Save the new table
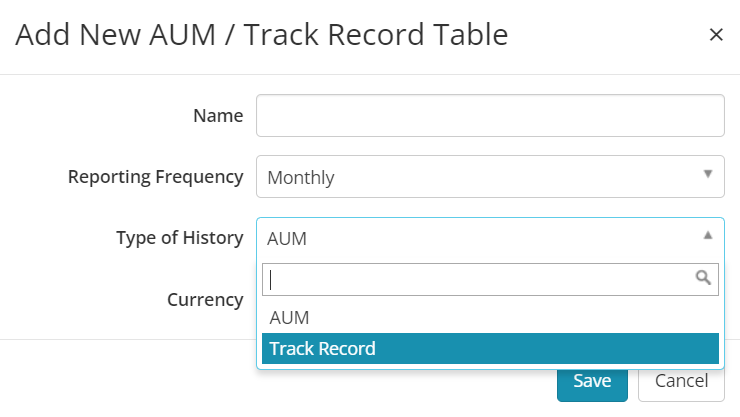The width and height of the screenshot is (740, 417). [592, 383]
